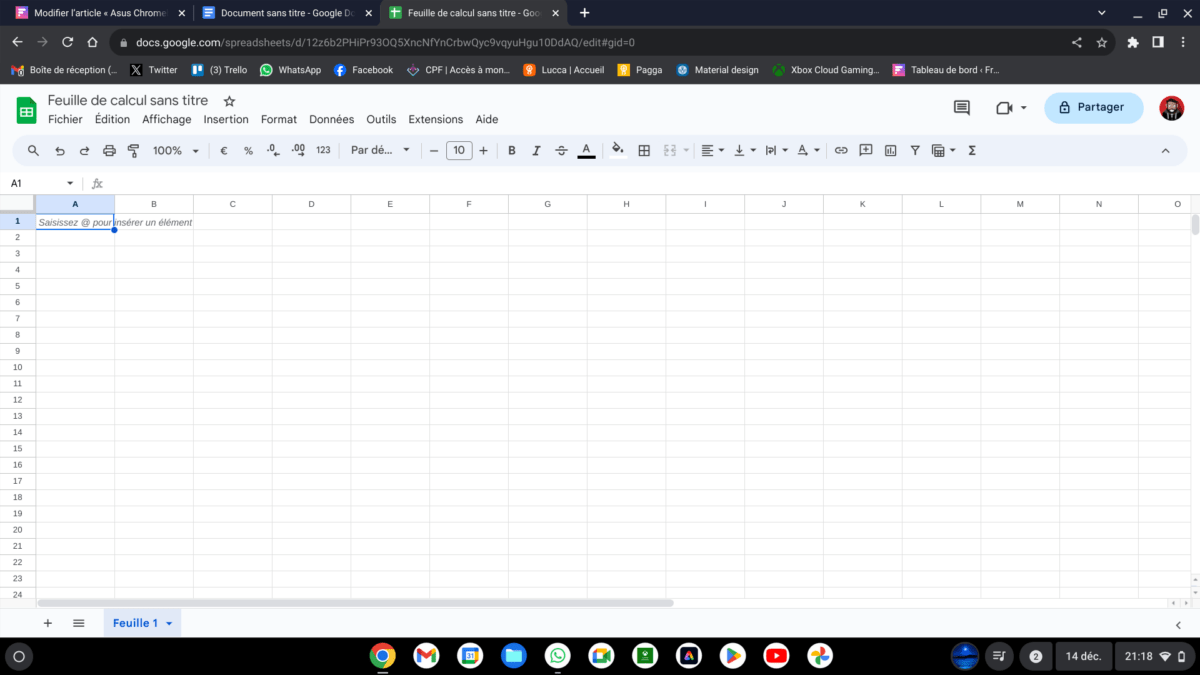Toggle bold formatting
The image size is (1200, 675).
512,151
